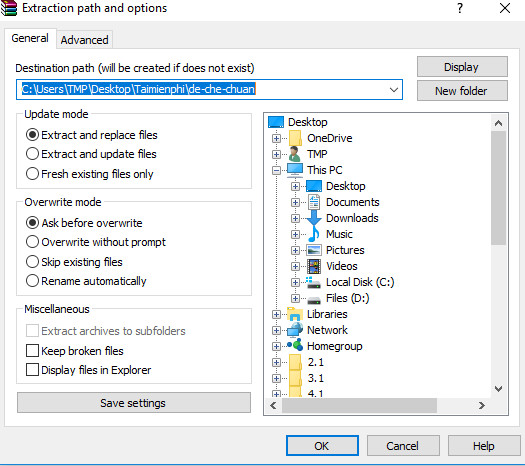Click the Homegroup icon in tree

[295, 345]
